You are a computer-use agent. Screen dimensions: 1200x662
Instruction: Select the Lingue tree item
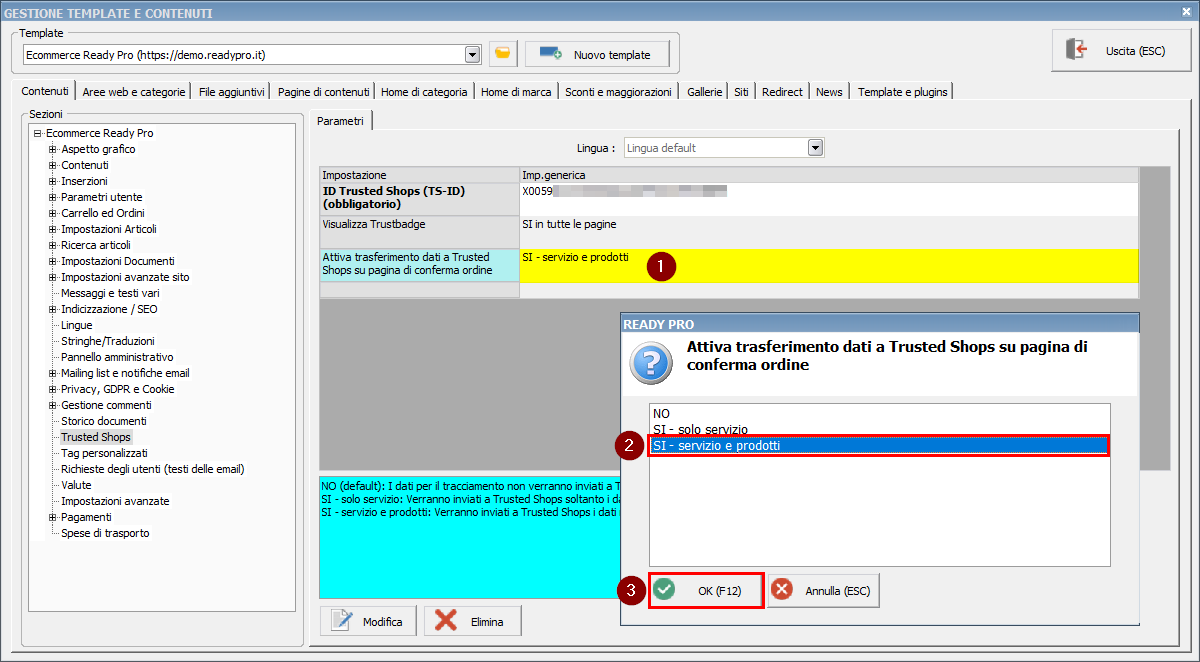tap(76, 325)
